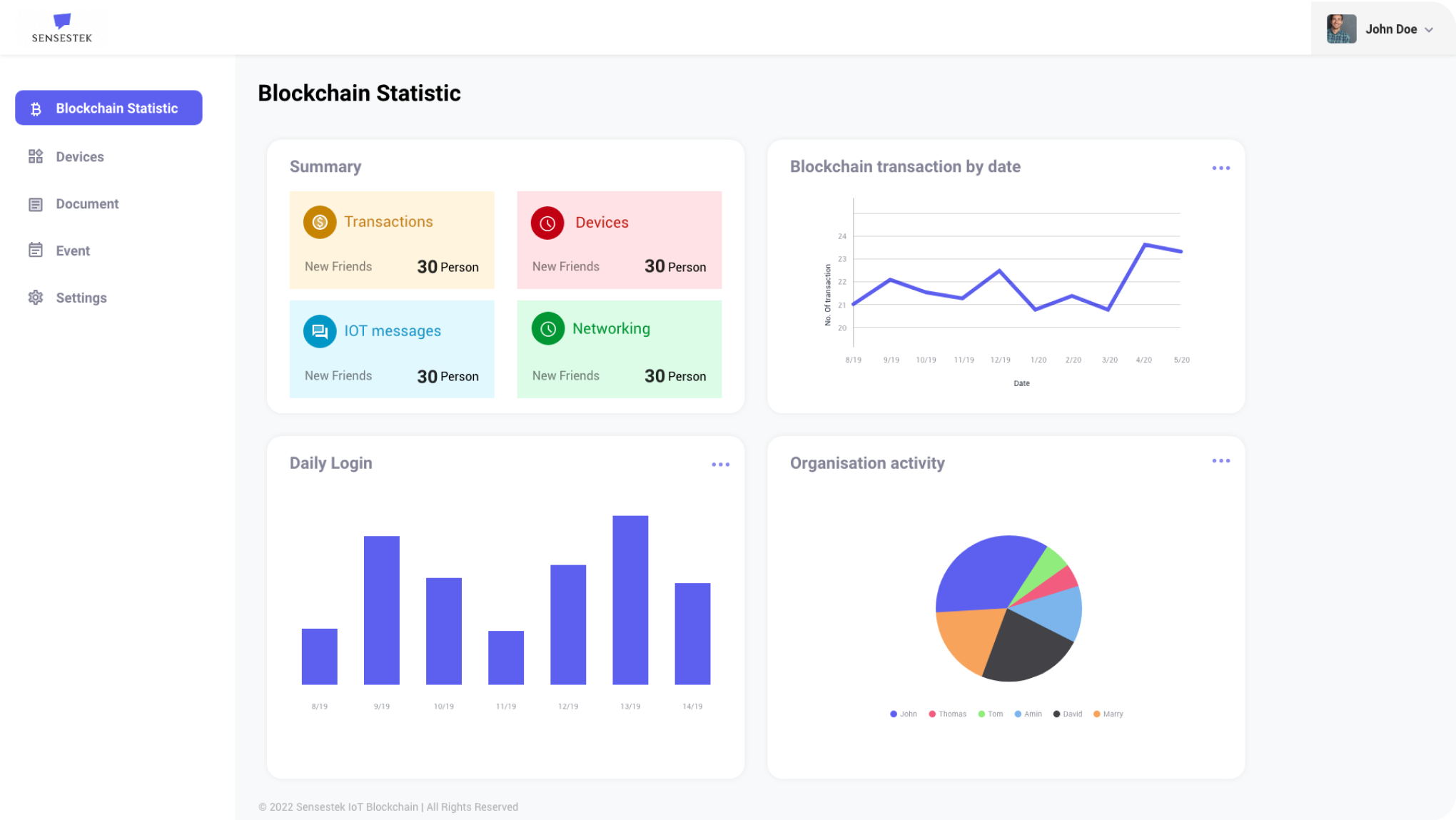
Task: Expand the John Doe user dropdown chevron
Action: point(1429,30)
